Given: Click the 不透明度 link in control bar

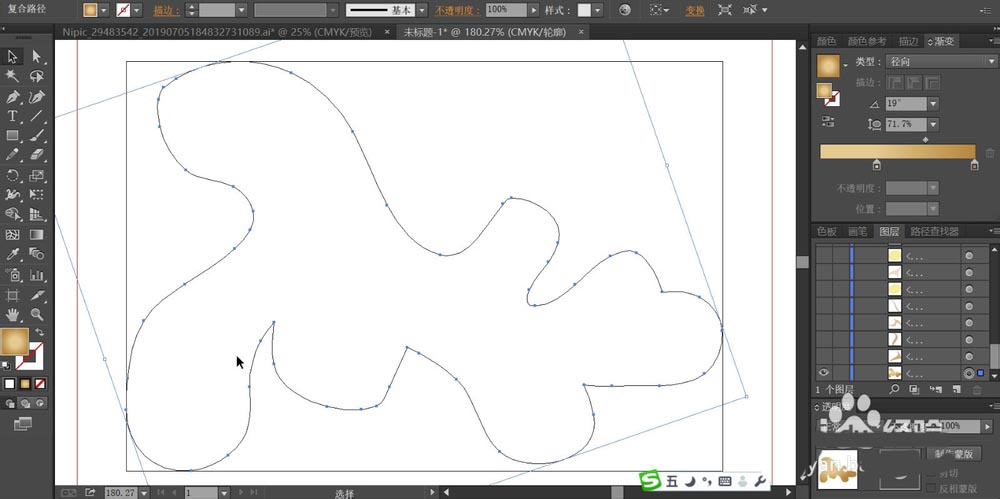Looking at the screenshot, I should (x=457, y=10).
